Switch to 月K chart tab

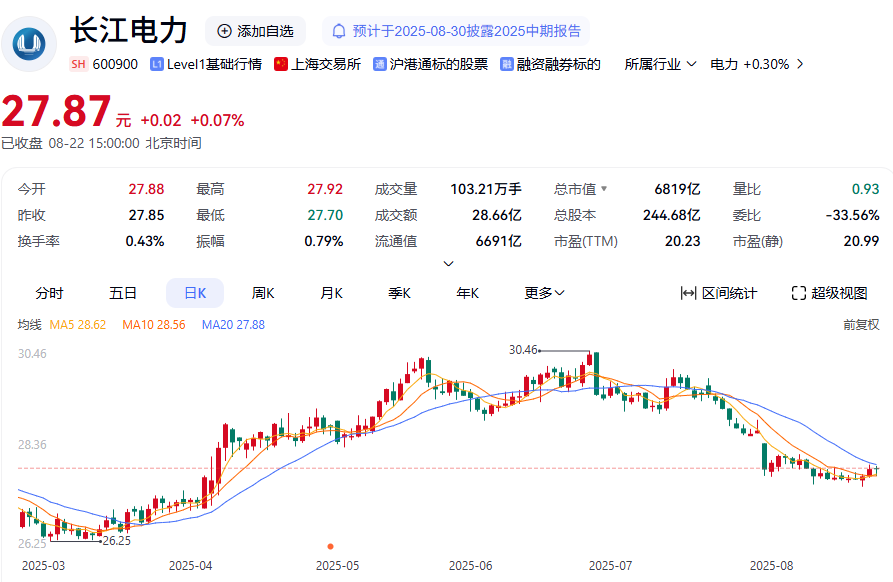[x=331, y=293]
